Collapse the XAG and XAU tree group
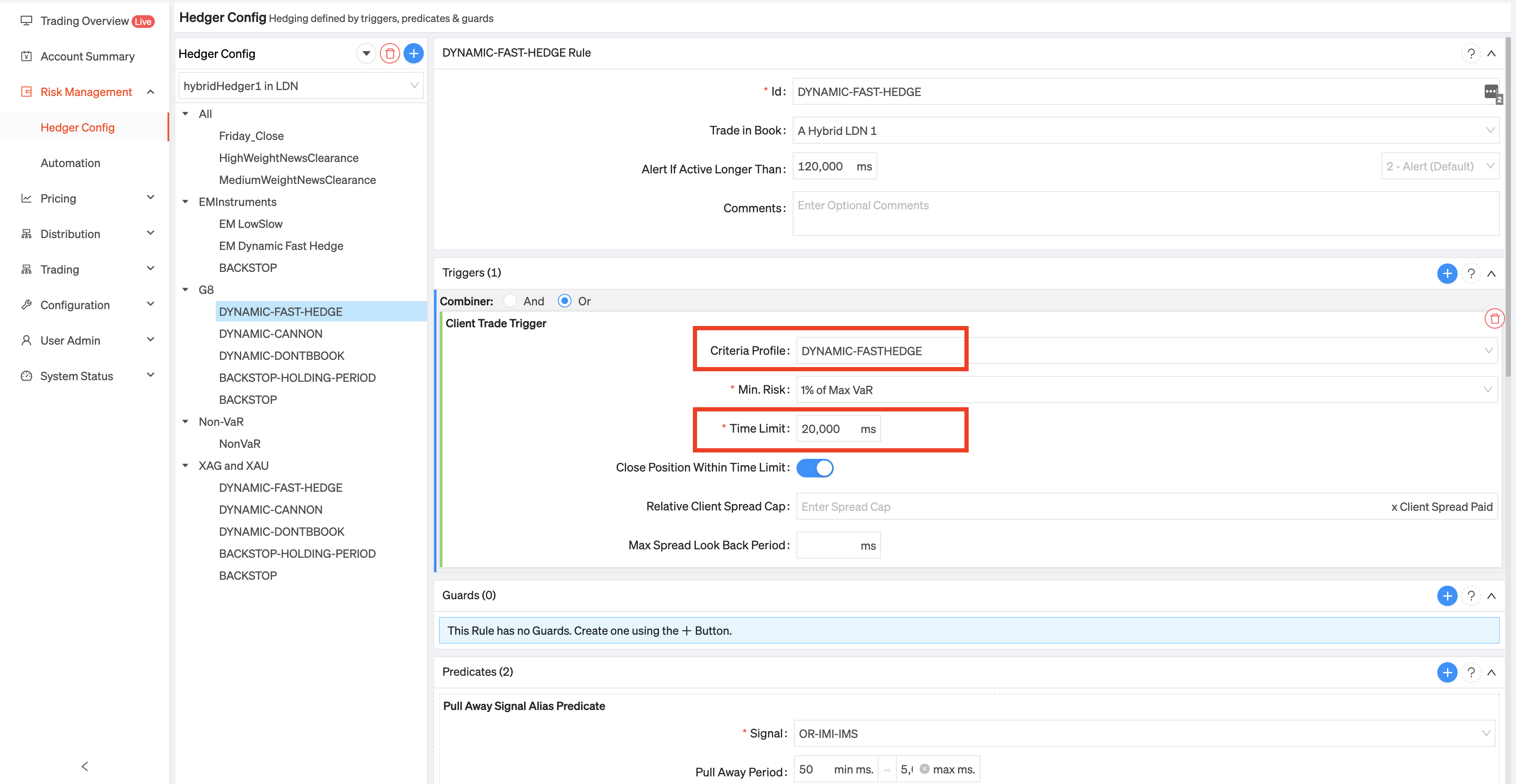Image resolution: width=1516 pixels, height=784 pixels. [185, 466]
